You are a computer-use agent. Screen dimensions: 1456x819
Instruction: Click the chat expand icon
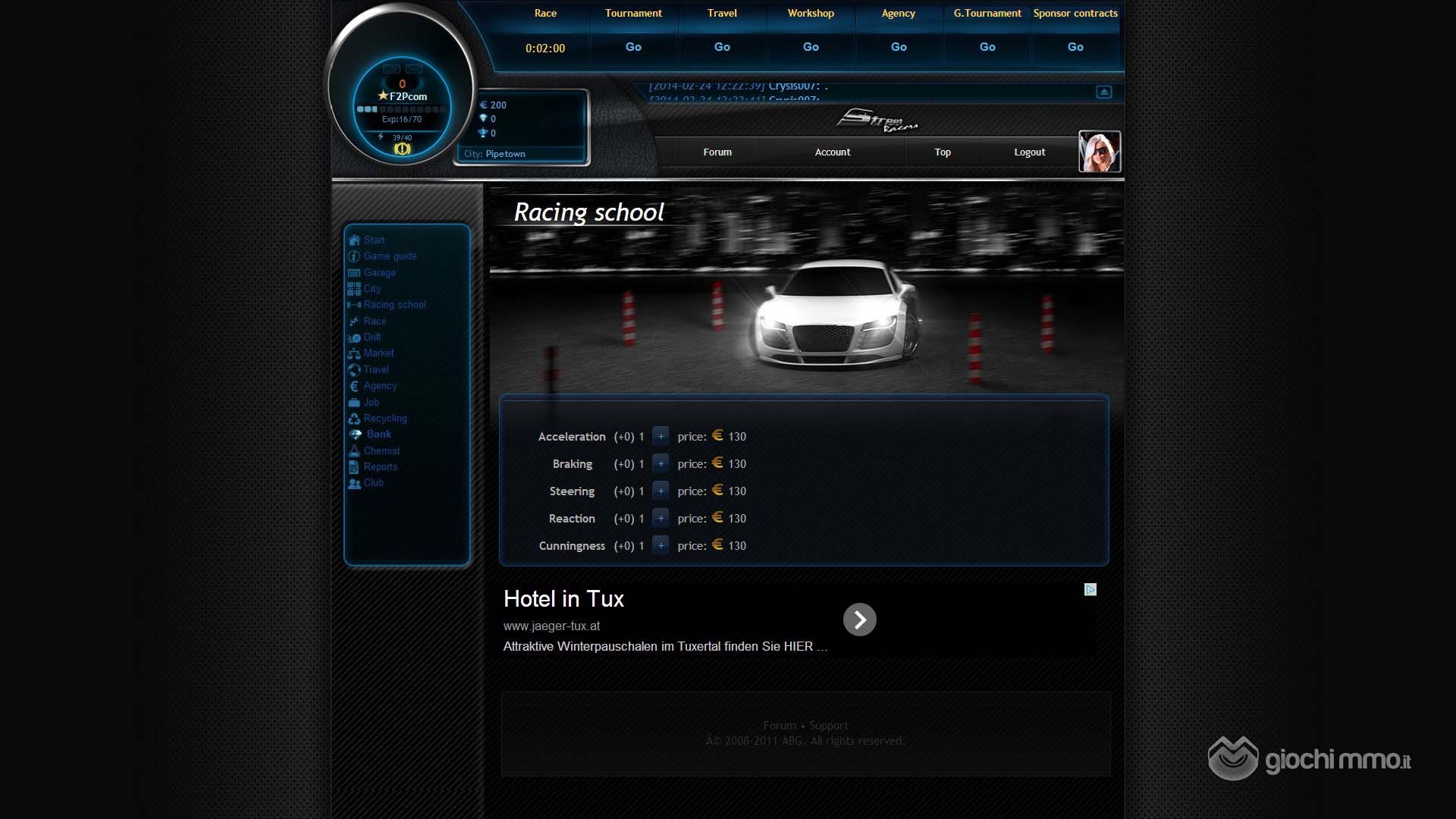point(1104,92)
